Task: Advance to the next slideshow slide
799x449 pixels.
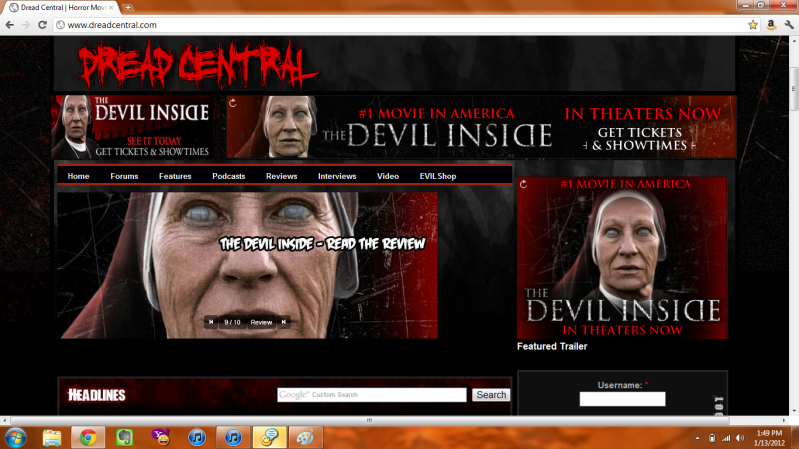Action: (x=284, y=322)
